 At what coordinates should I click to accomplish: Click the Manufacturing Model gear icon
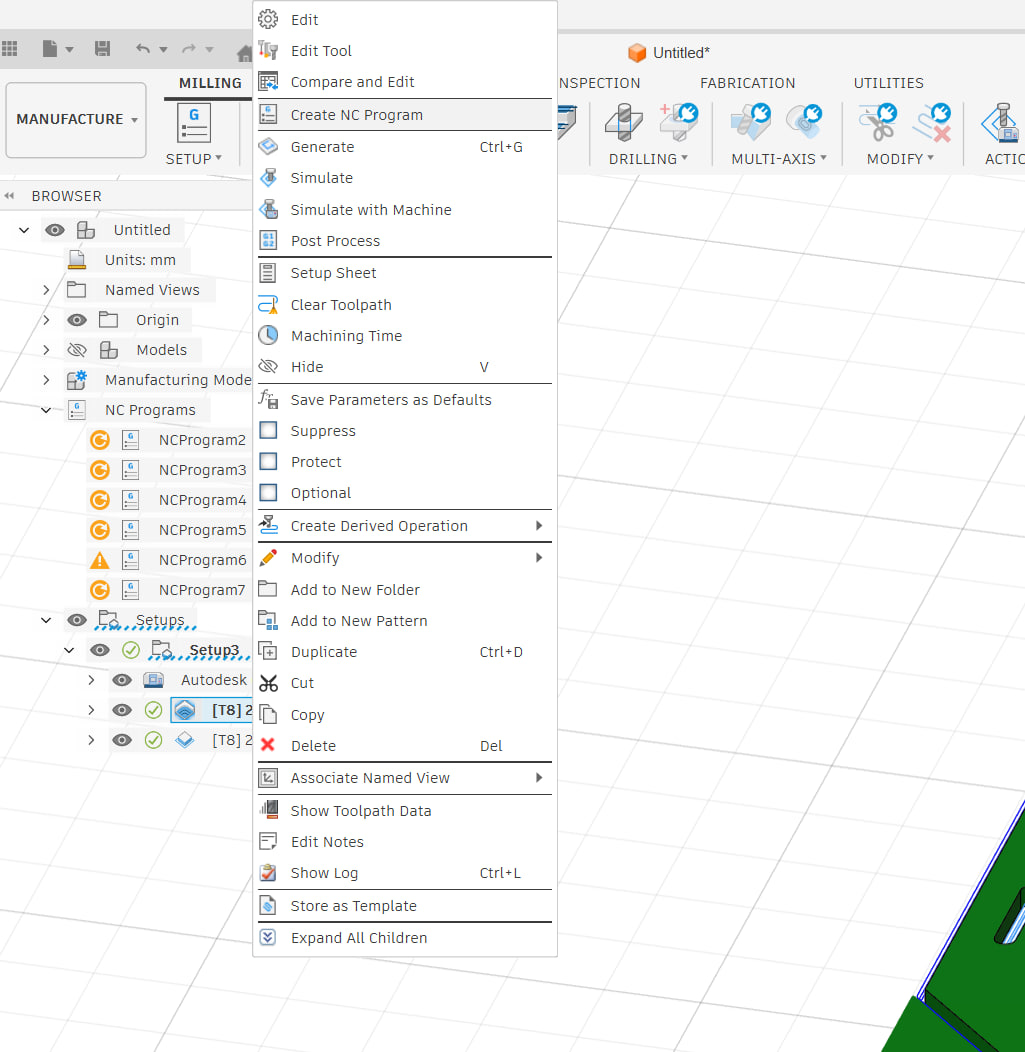pyautogui.click(x=77, y=380)
